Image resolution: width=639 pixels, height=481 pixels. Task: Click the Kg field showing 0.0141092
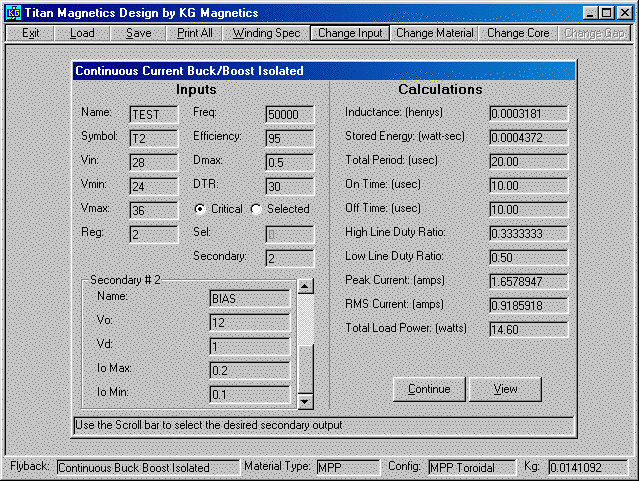pyautogui.click(x=588, y=468)
